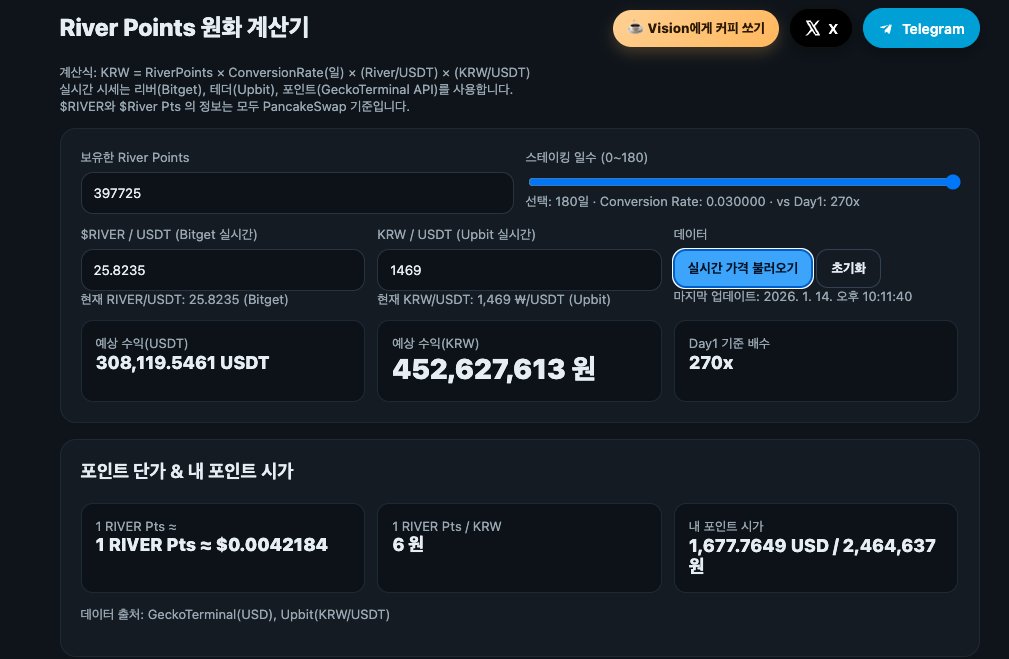Click the 452,627,613 원 value
This screenshot has width=1009, height=659.
click(494, 369)
